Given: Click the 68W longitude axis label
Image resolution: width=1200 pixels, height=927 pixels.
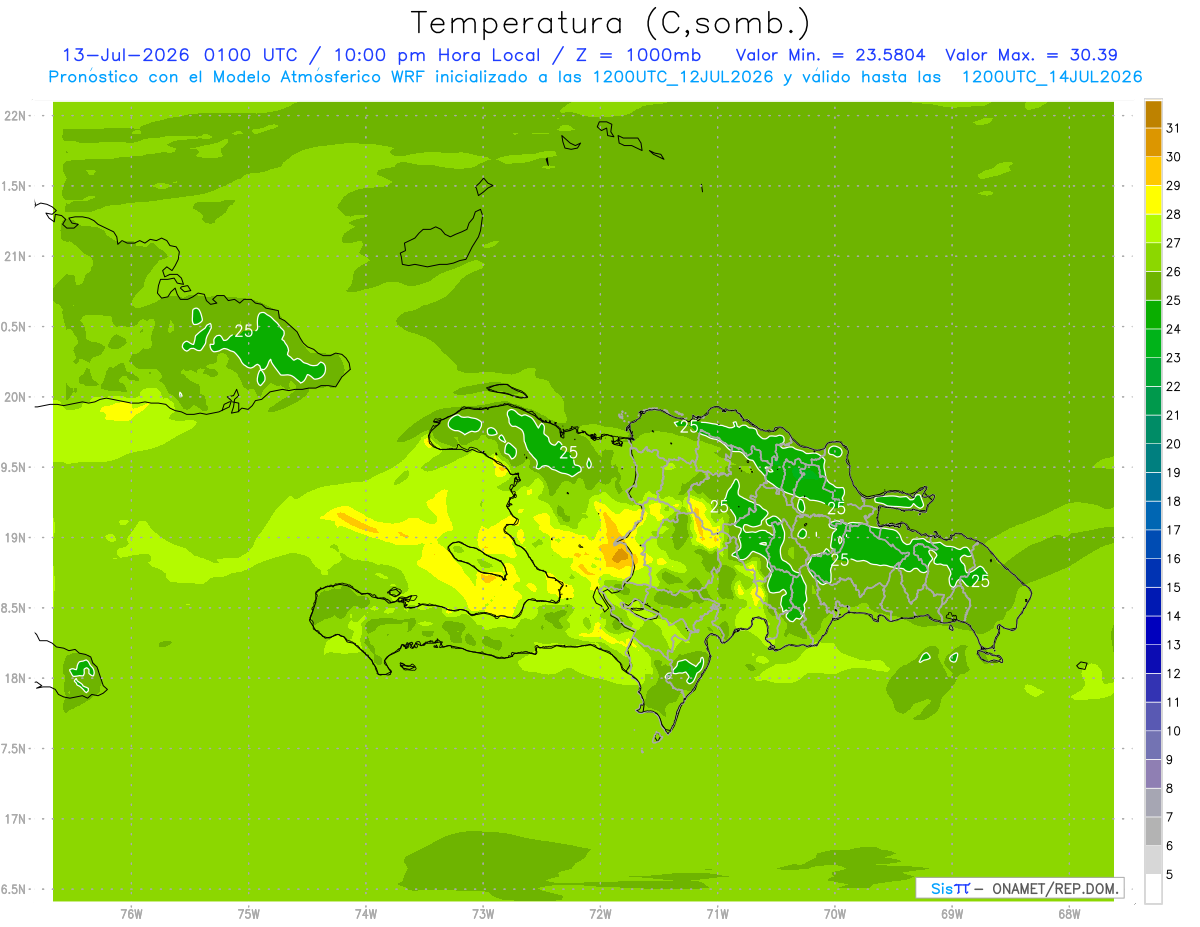Looking at the screenshot, I should pyautogui.click(x=1069, y=914).
